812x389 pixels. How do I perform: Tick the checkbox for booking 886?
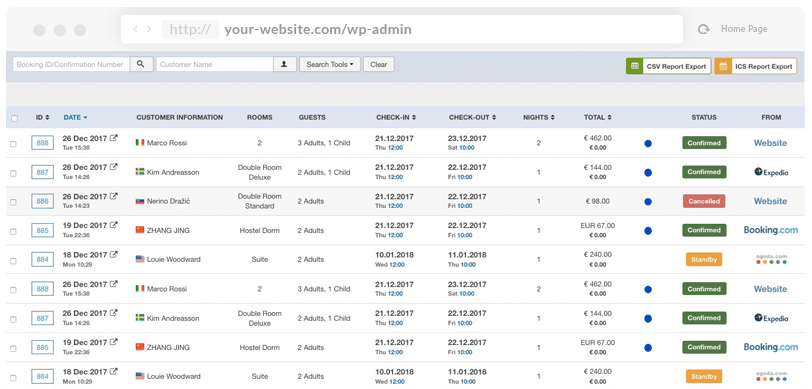(x=13, y=202)
